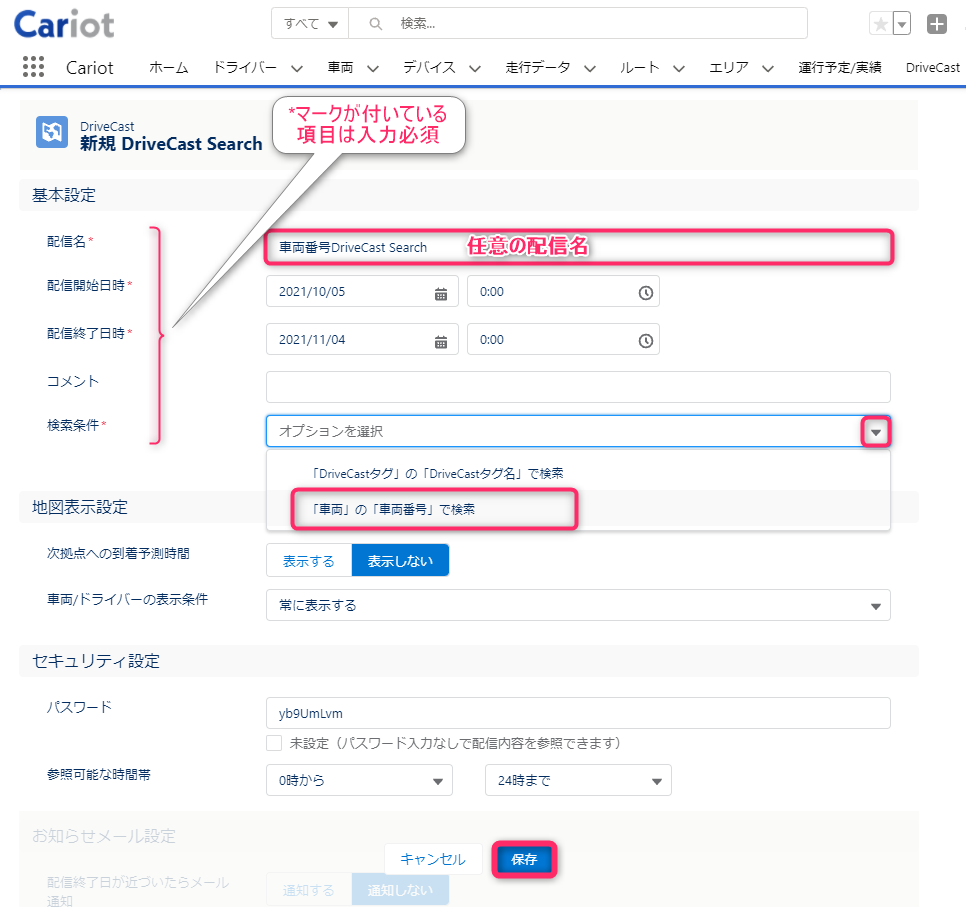The width and height of the screenshot is (966, 913).
Task: Click the 配信終了日時 date field
Action: coord(362,339)
